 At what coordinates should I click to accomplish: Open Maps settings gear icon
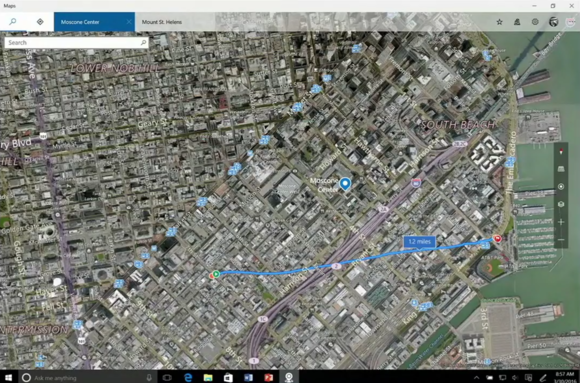(x=535, y=22)
